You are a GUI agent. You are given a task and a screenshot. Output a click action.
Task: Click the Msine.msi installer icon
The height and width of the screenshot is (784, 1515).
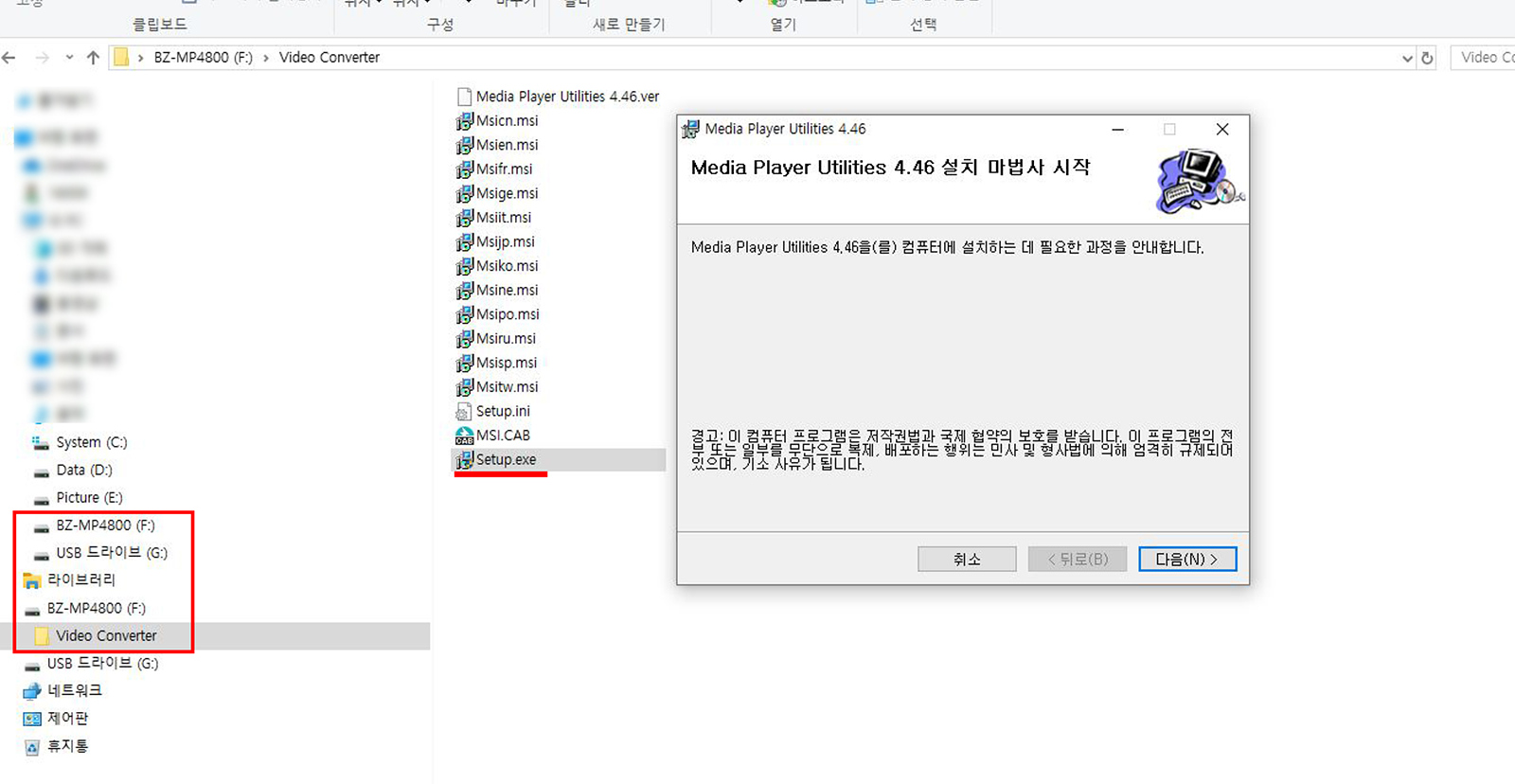click(x=464, y=291)
